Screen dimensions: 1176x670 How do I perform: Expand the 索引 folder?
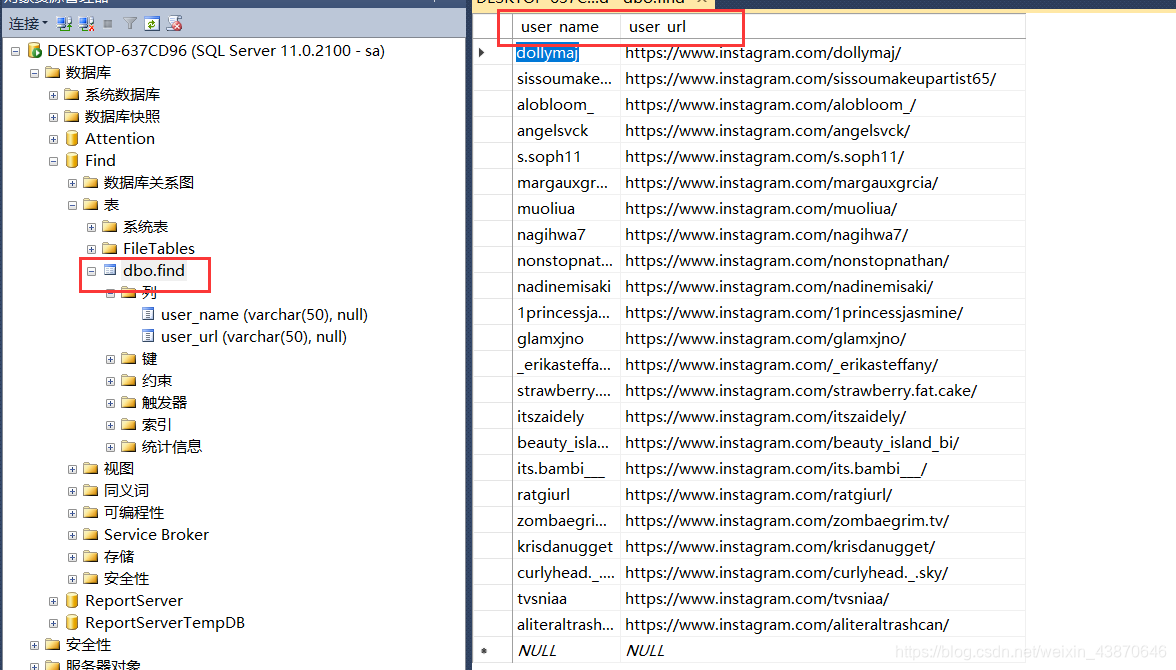point(110,425)
